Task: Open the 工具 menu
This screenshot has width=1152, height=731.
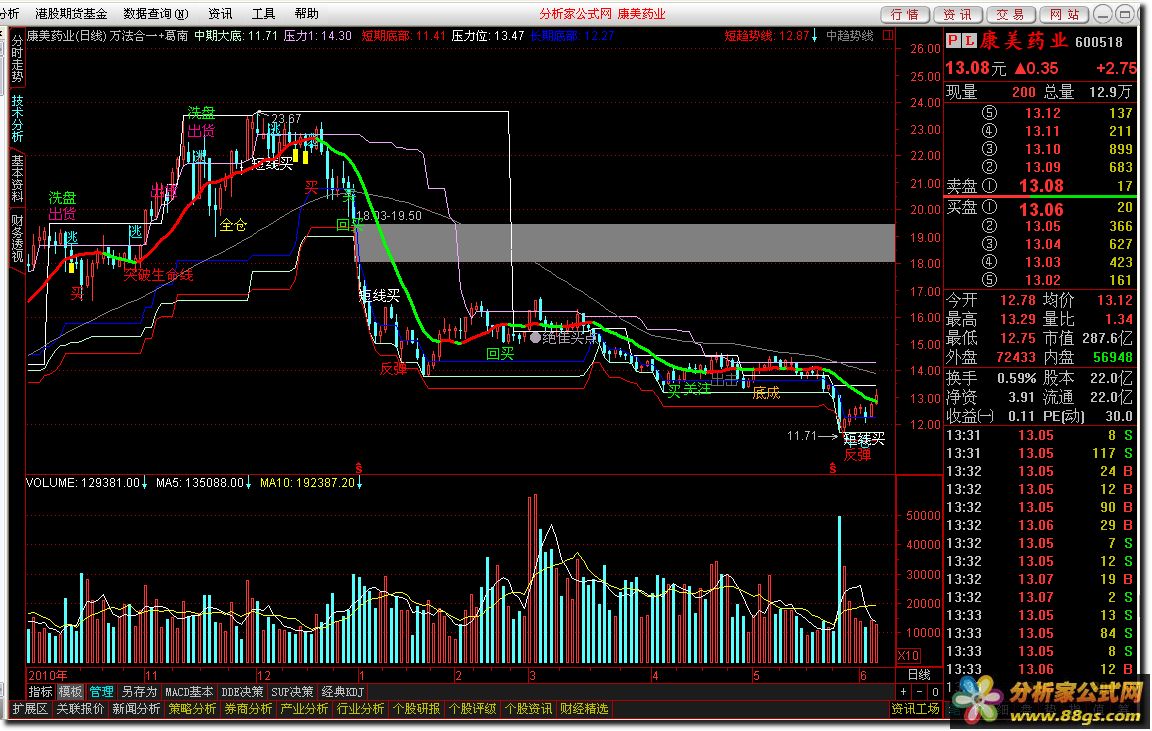Action: (263, 13)
